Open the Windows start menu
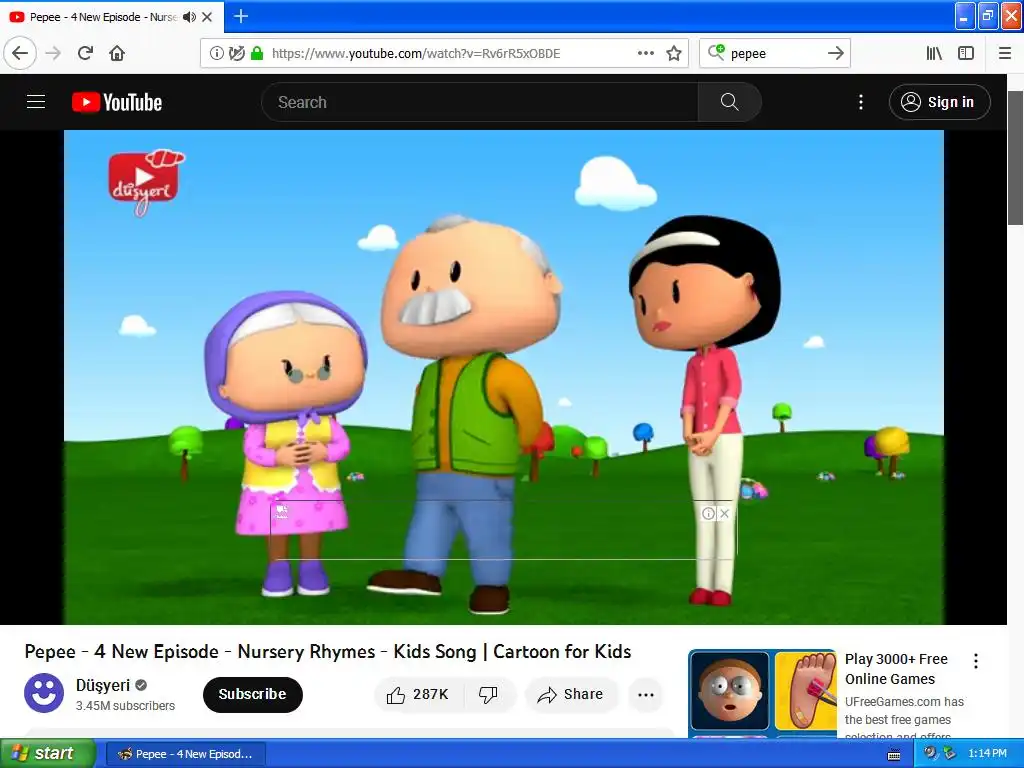The width and height of the screenshot is (1024, 768). [x=46, y=754]
